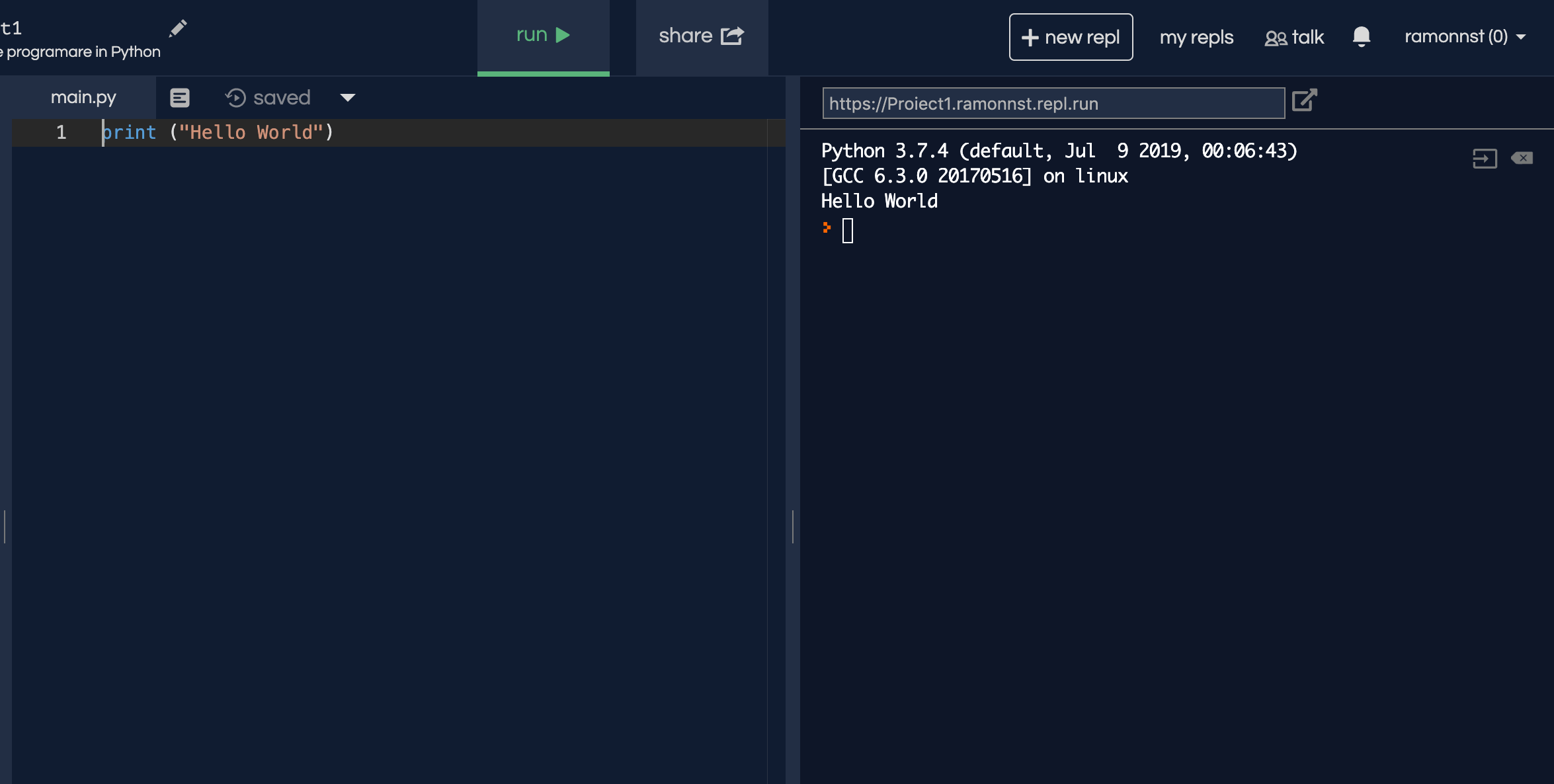Click the repl URL address field
The height and width of the screenshot is (784, 1554).
[1053, 103]
